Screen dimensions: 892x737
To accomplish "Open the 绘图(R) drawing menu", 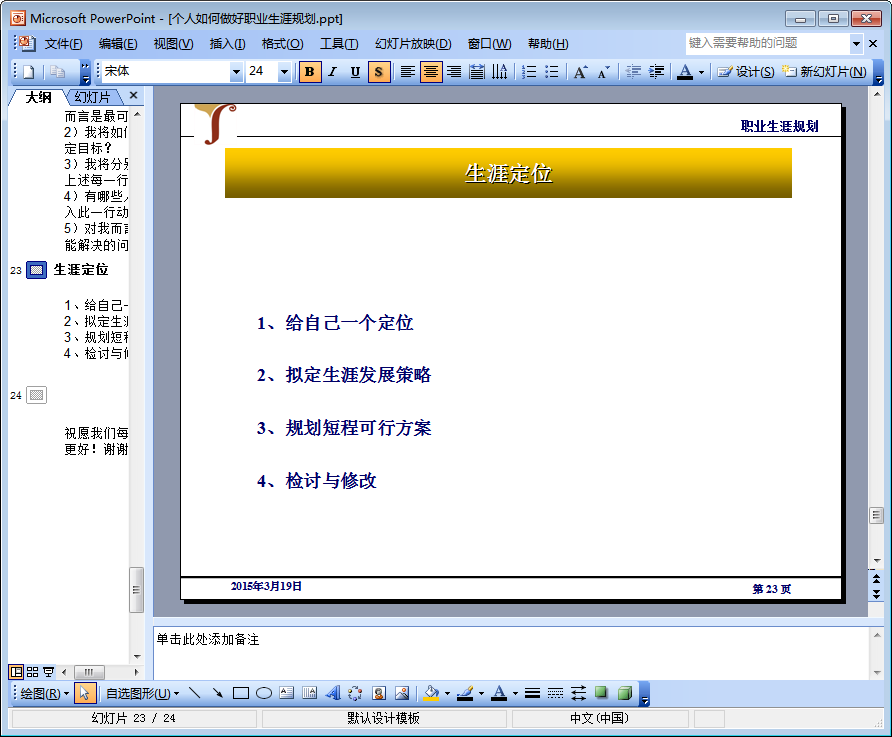I will coord(44,694).
